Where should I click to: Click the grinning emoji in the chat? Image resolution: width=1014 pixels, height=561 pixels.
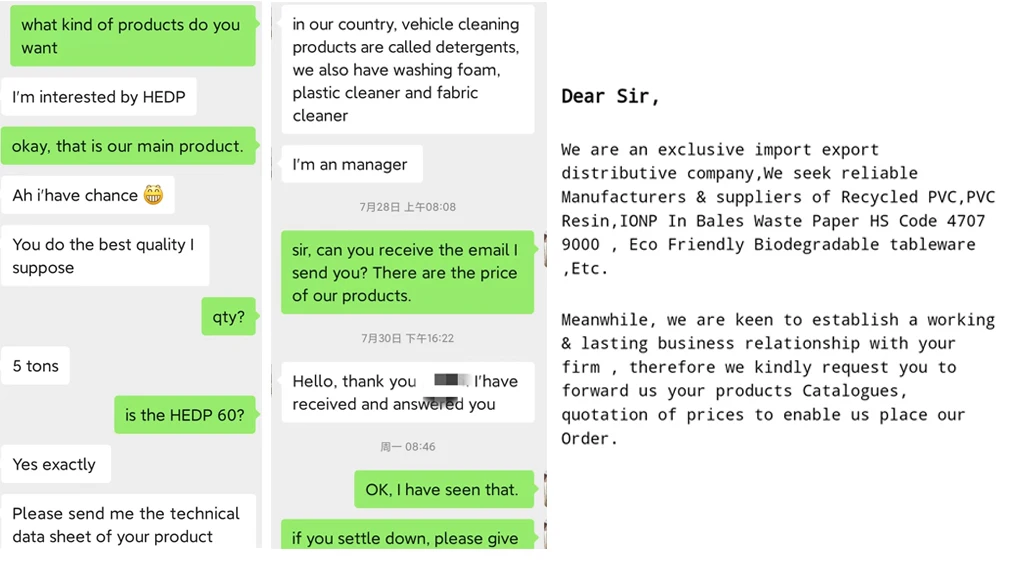(153, 195)
